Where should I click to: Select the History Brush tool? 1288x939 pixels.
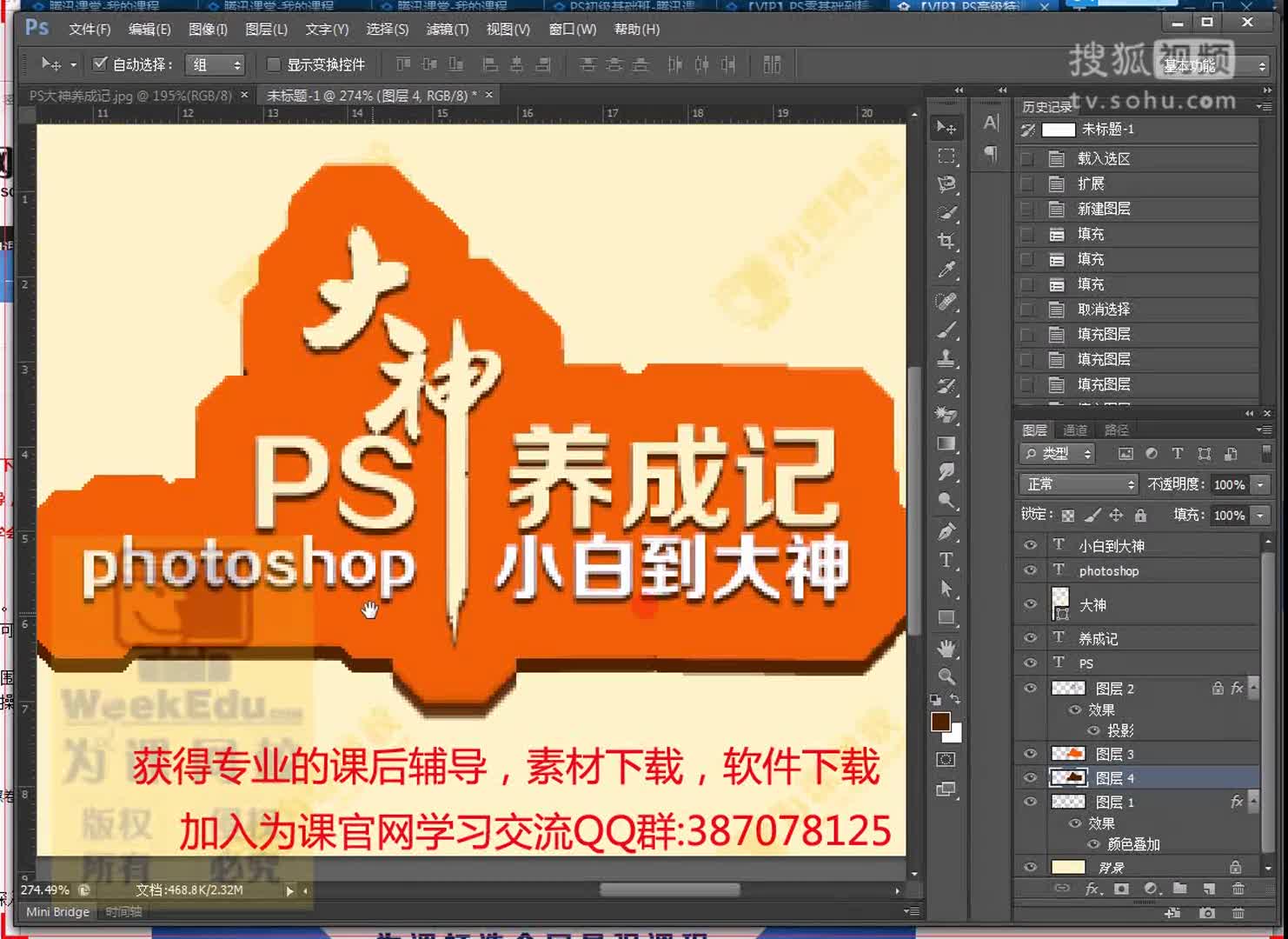946,387
